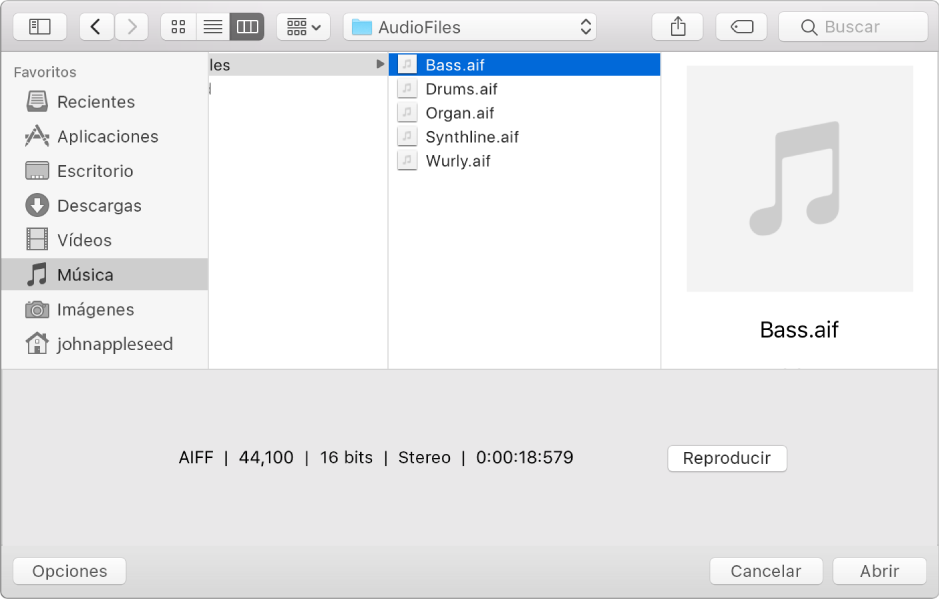Screen dimensions: 939x599
Task: Select the Drums.aif file
Action: [461, 89]
